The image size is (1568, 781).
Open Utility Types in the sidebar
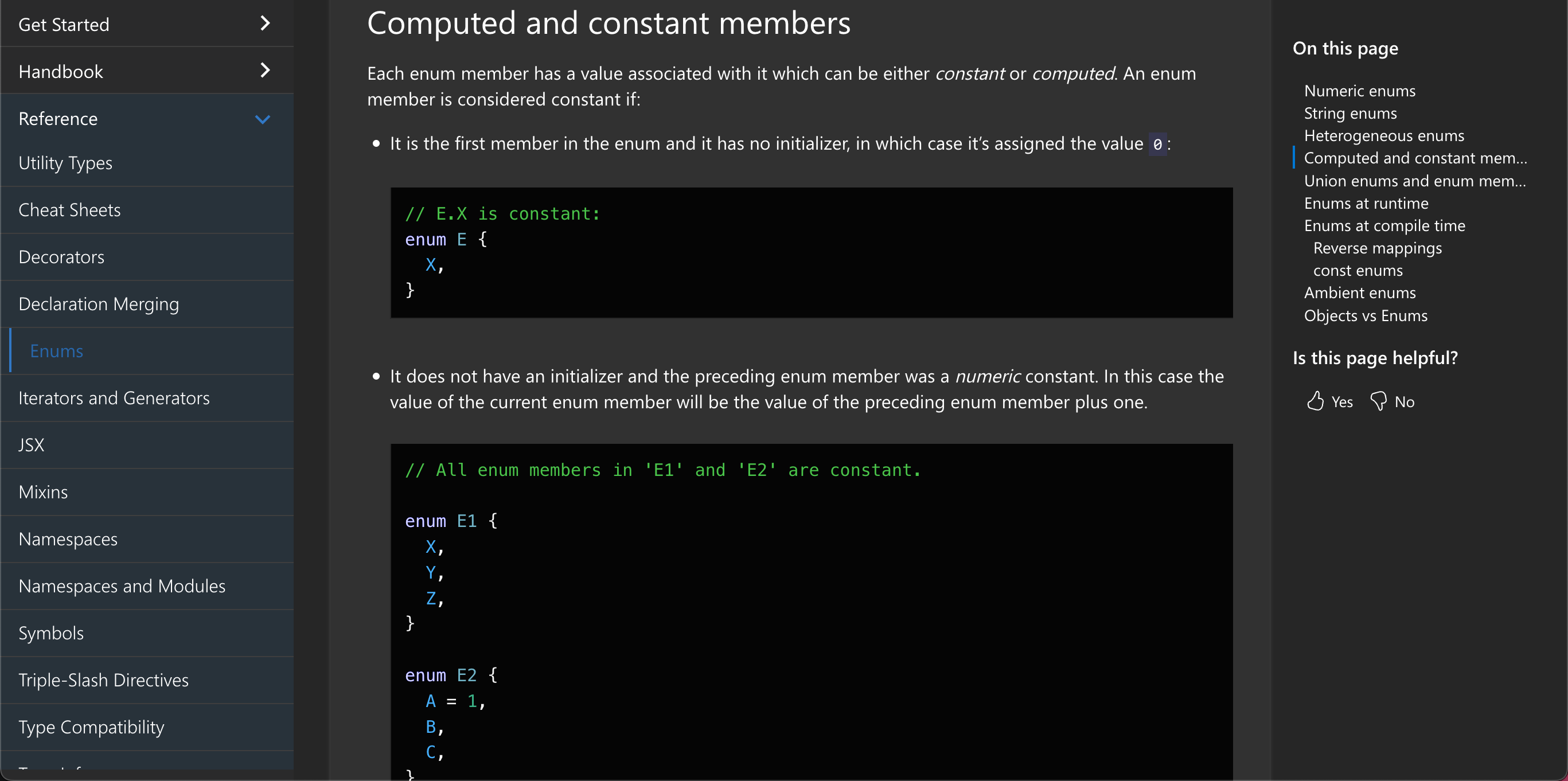click(x=66, y=163)
